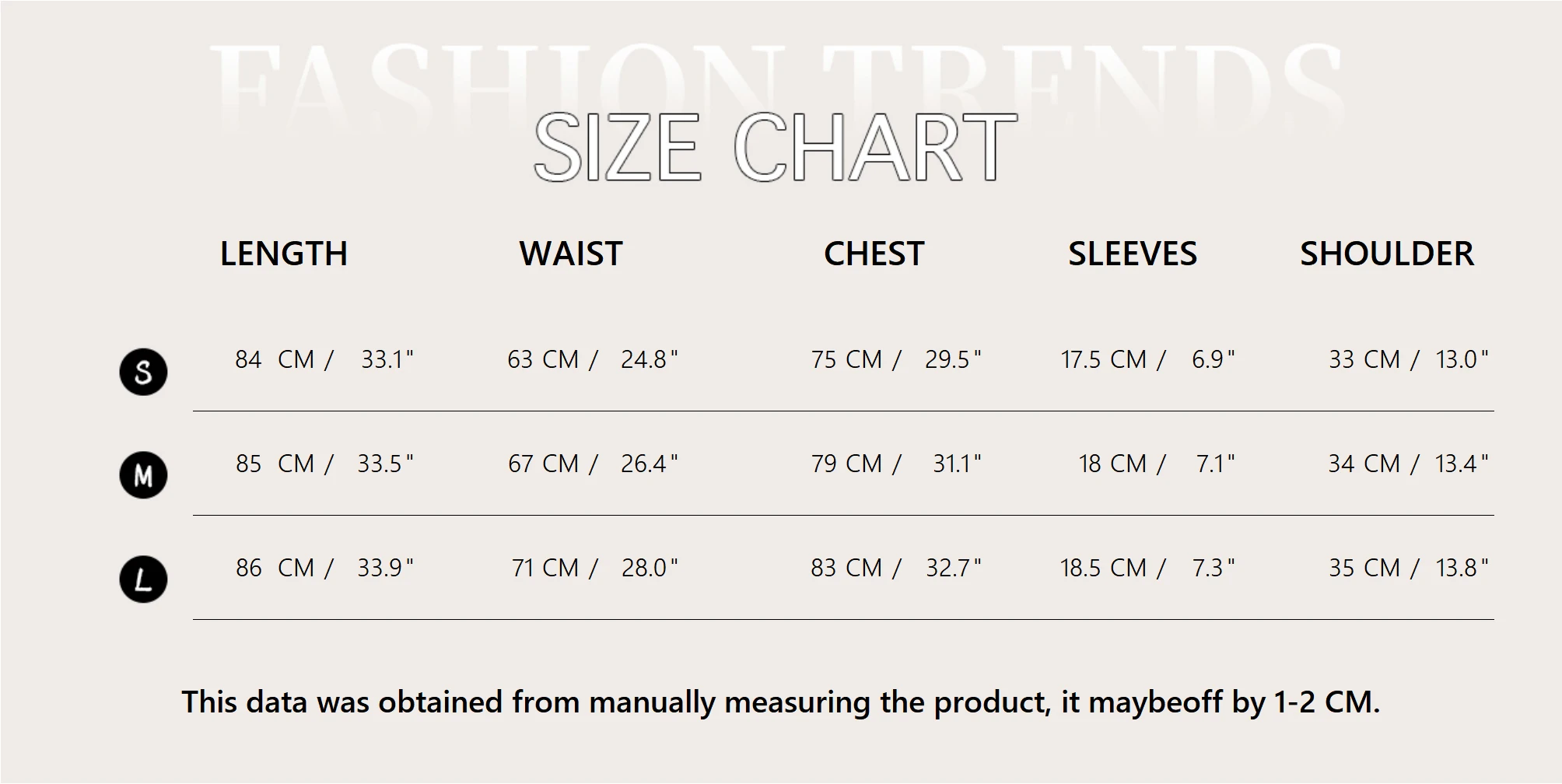Screen dimensions: 1562x784
Task: Click the large shoulder value 35 CM
Action: pyautogui.click(x=1364, y=568)
